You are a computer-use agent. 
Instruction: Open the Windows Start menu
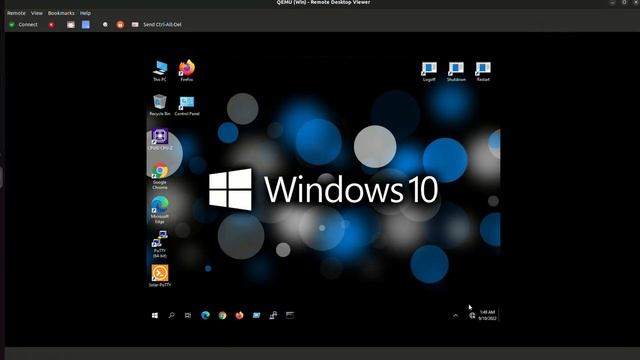[155, 315]
